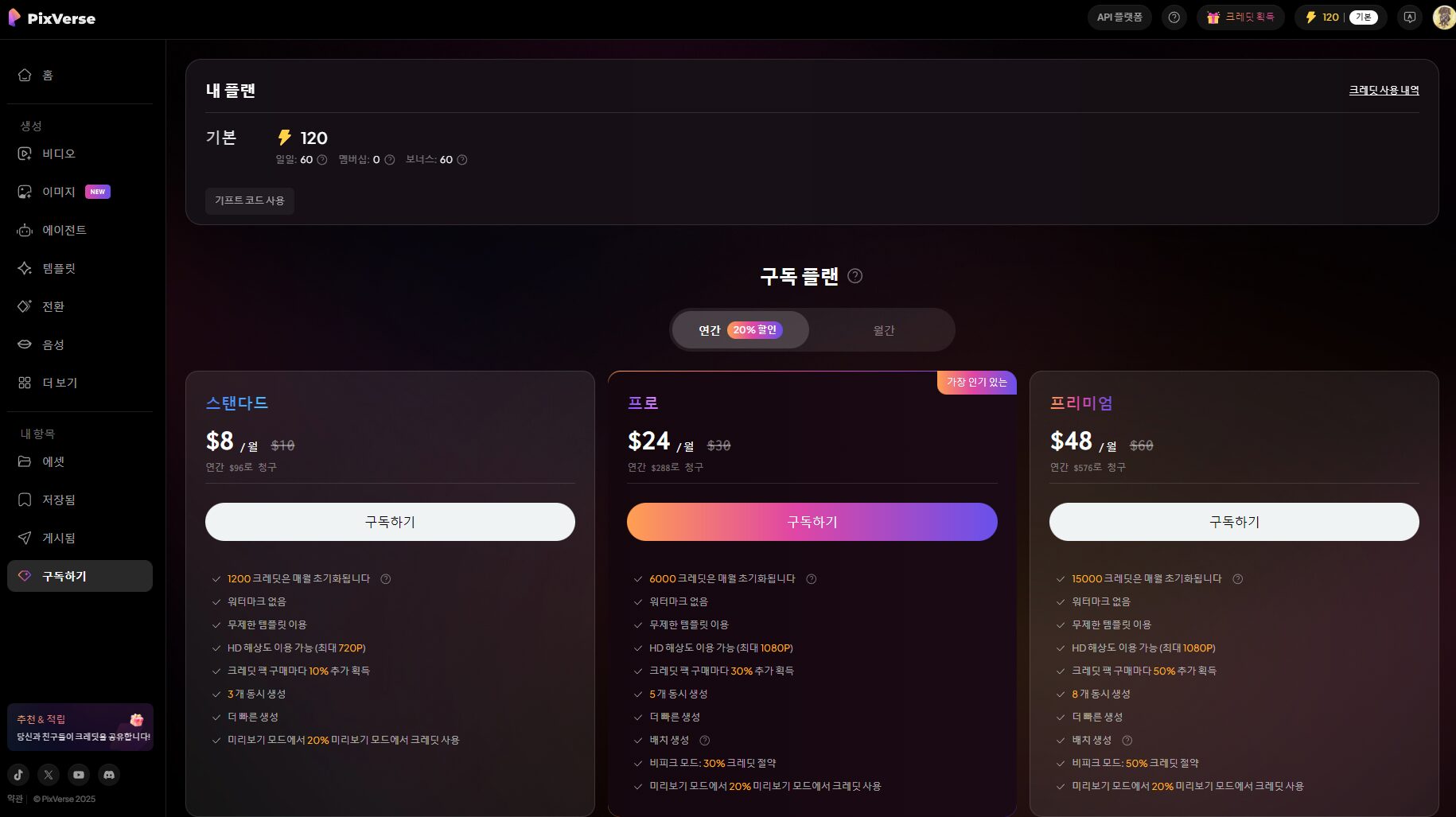Open the help question mark icon

pyautogui.click(x=1174, y=17)
